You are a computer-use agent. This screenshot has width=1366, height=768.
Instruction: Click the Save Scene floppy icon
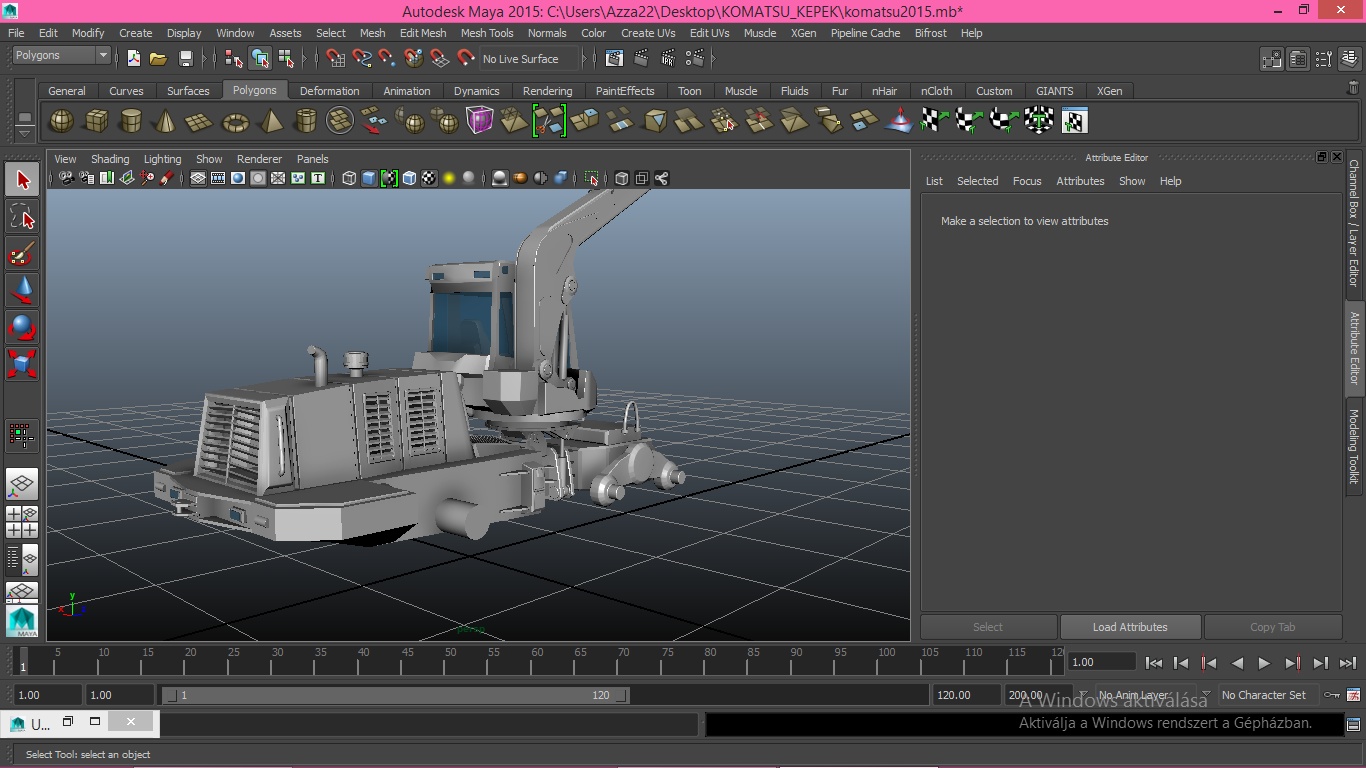(x=185, y=58)
